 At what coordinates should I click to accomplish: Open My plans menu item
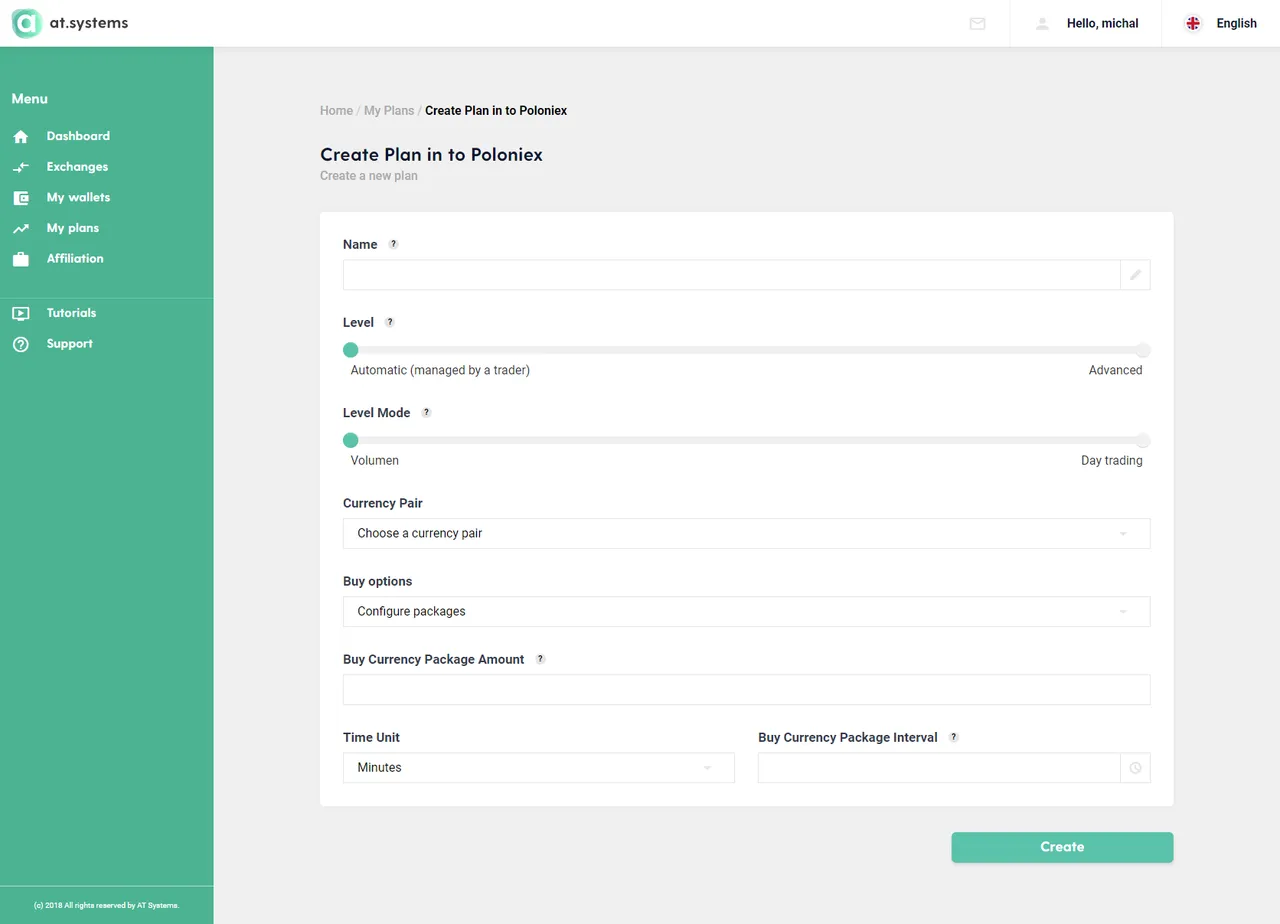click(x=73, y=228)
